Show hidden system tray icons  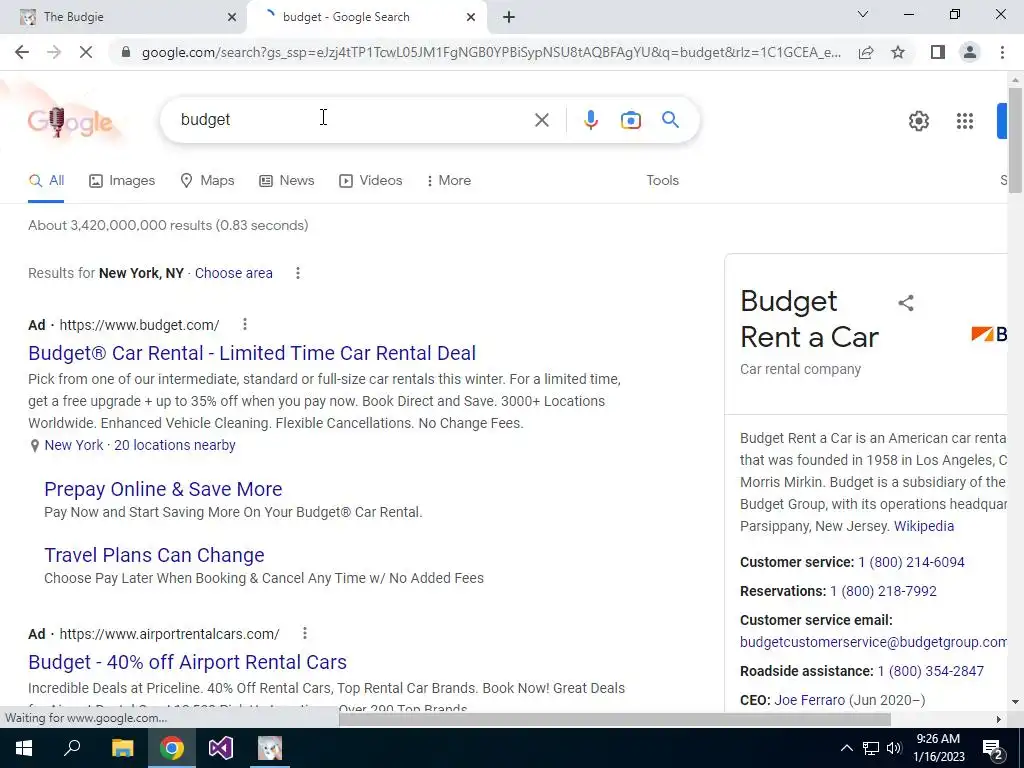[846, 748]
